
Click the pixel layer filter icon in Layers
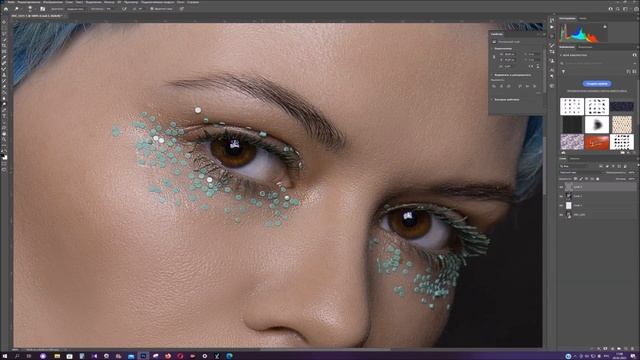[601, 166]
